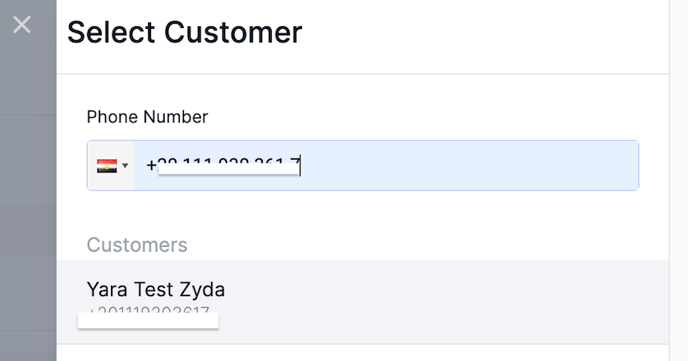Click the masked digits in the phone field

228,166
